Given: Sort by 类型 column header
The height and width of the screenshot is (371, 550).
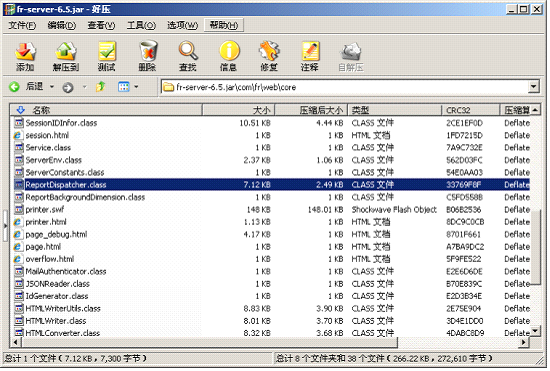Looking at the screenshot, I should pyautogui.click(x=395, y=110).
